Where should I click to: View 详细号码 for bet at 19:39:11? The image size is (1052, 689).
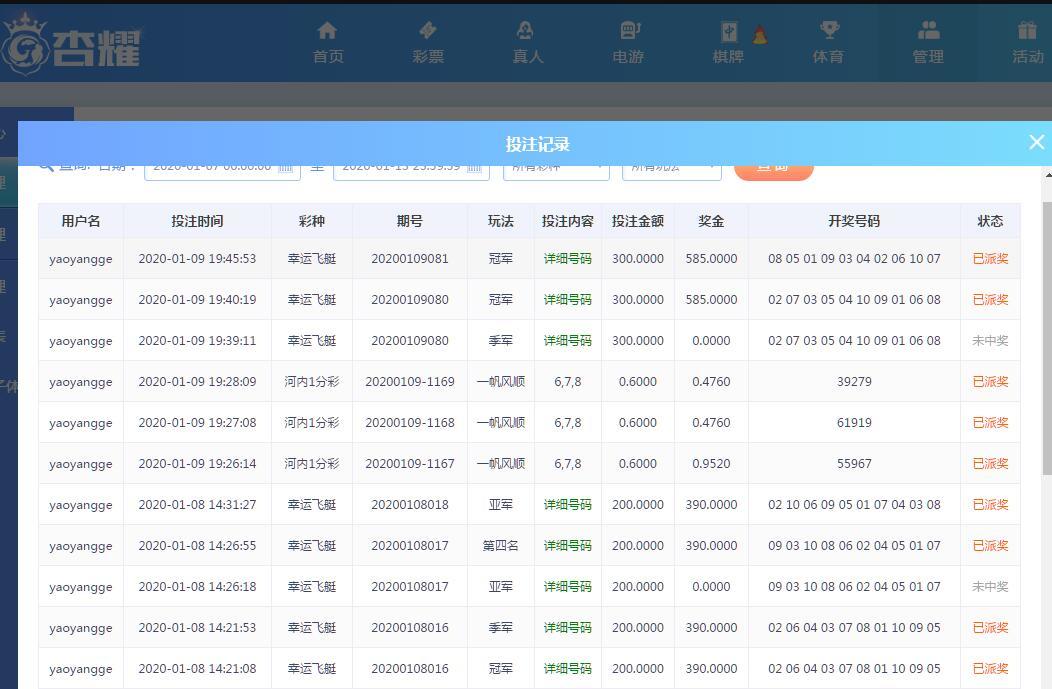pos(568,340)
